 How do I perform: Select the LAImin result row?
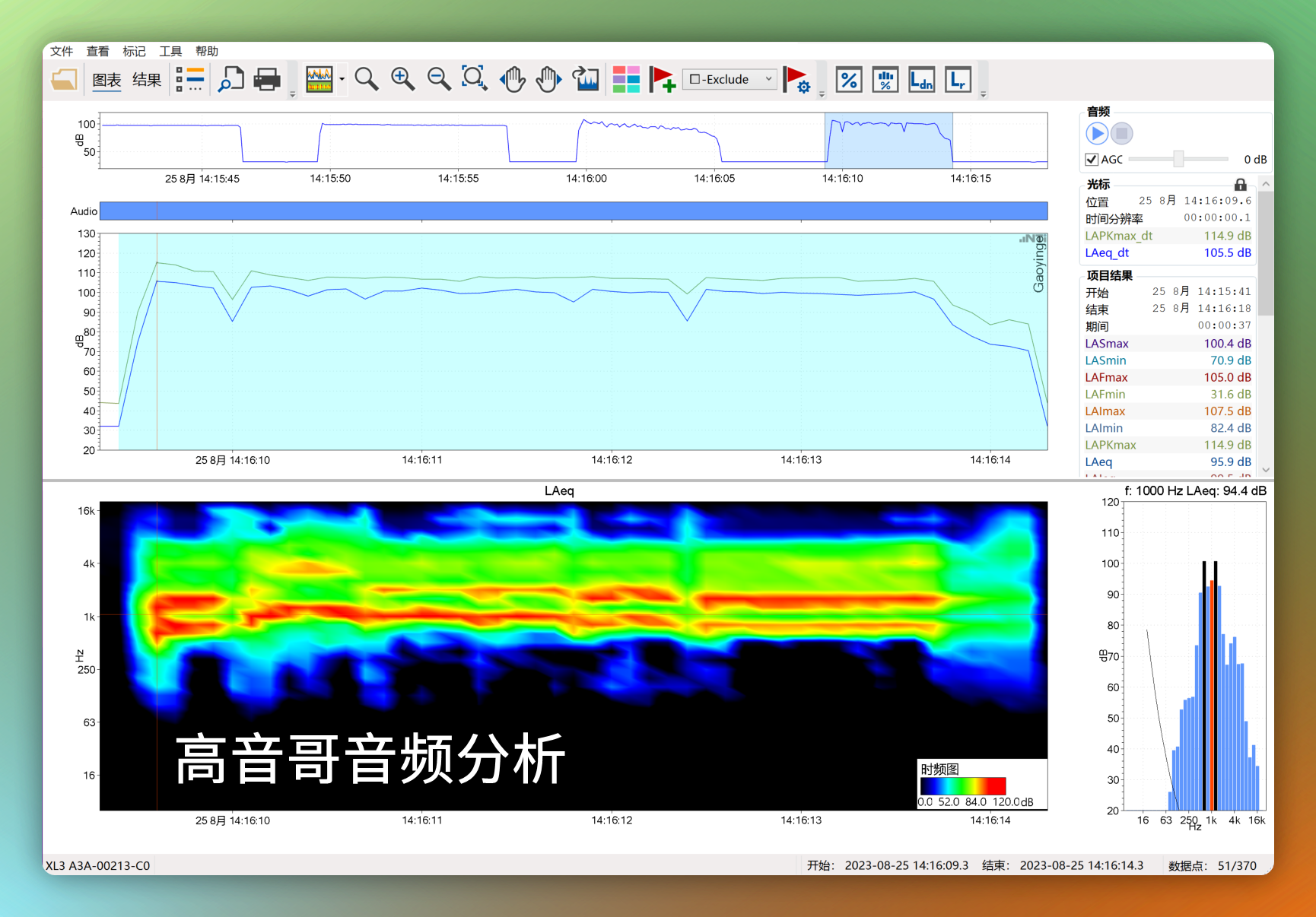(1168, 428)
